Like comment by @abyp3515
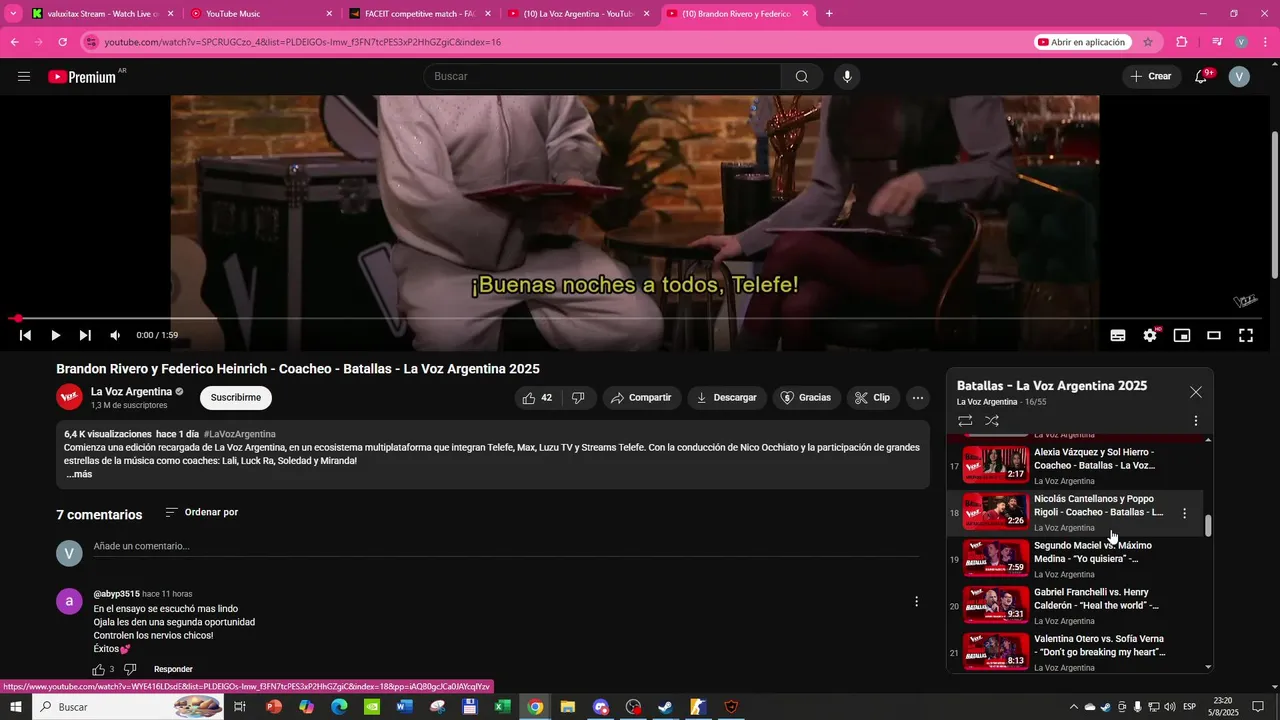The height and width of the screenshot is (720, 1280). pos(99,669)
